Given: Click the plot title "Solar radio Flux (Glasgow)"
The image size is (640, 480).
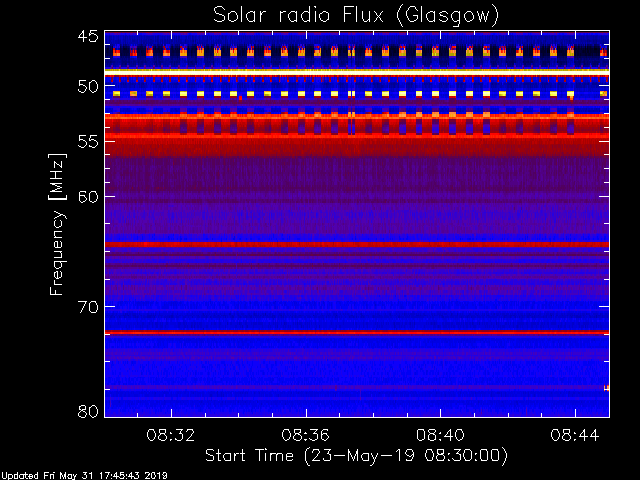Looking at the screenshot, I should coord(356,16).
